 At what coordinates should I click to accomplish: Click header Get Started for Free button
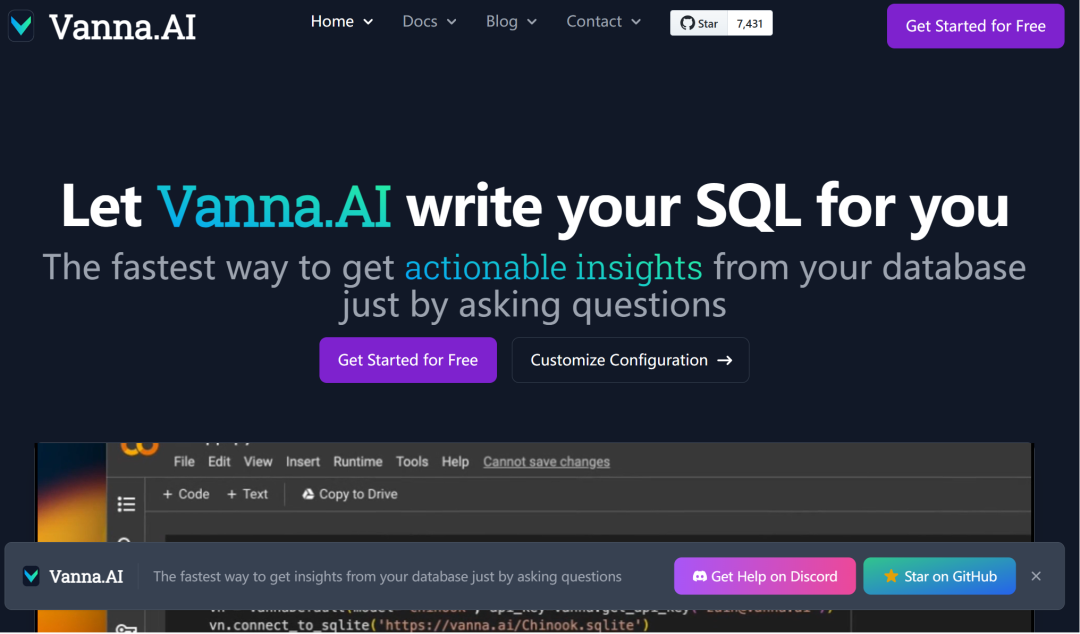975,26
